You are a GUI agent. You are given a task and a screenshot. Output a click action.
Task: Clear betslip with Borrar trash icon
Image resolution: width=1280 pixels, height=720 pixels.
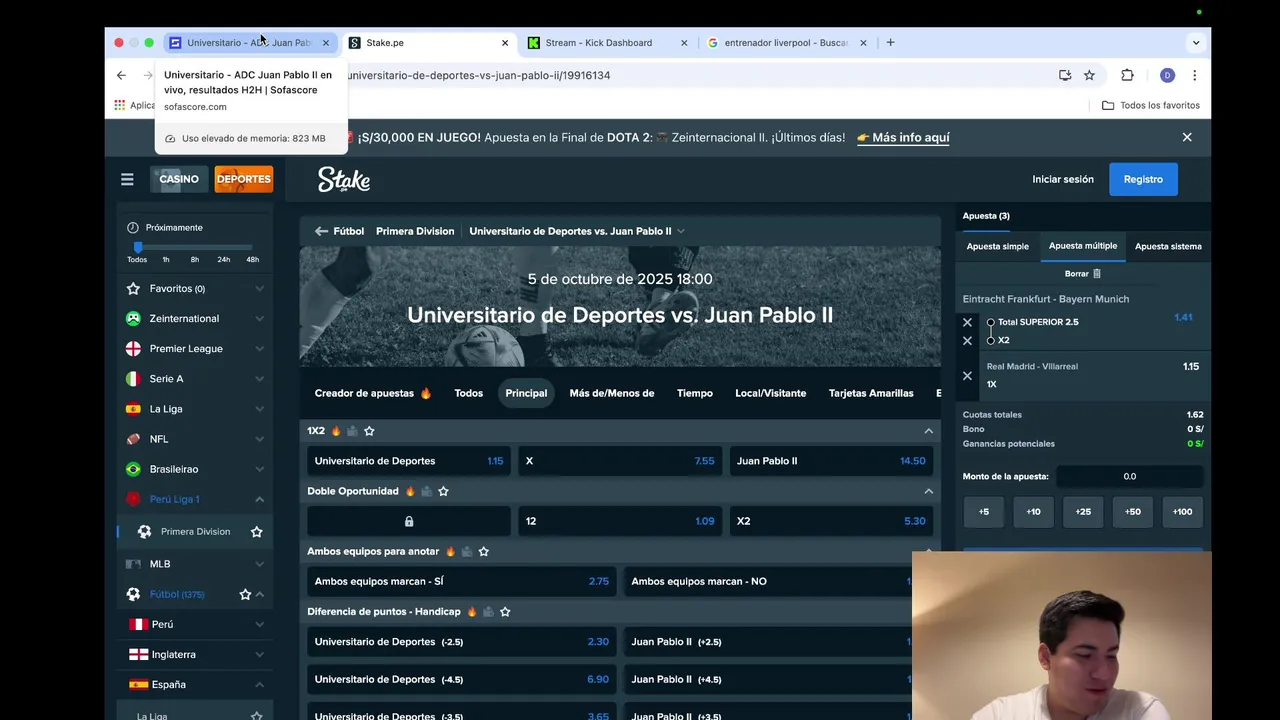[x=1096, y=274]
